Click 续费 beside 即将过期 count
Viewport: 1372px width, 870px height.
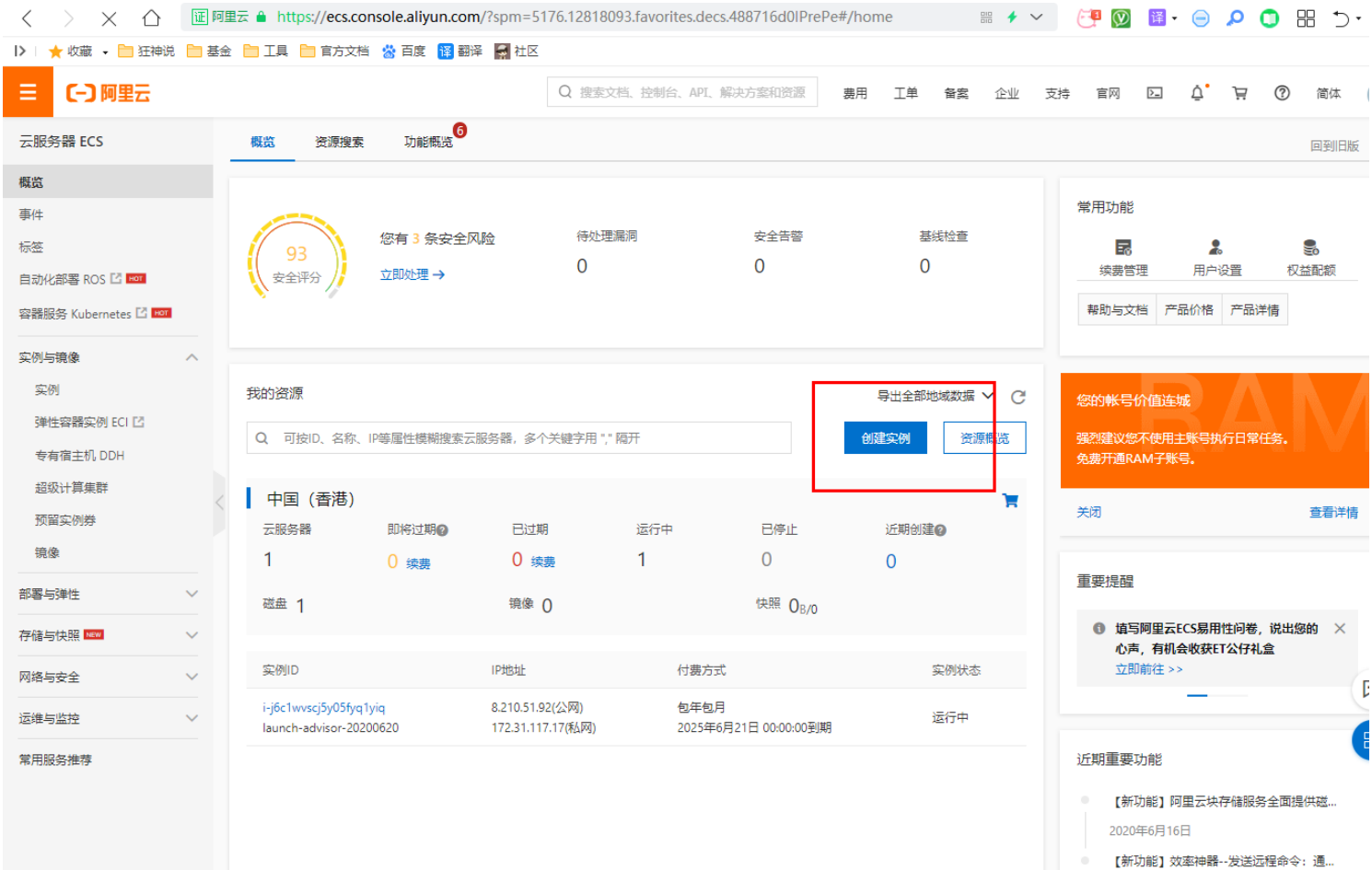tap(418, 563)
